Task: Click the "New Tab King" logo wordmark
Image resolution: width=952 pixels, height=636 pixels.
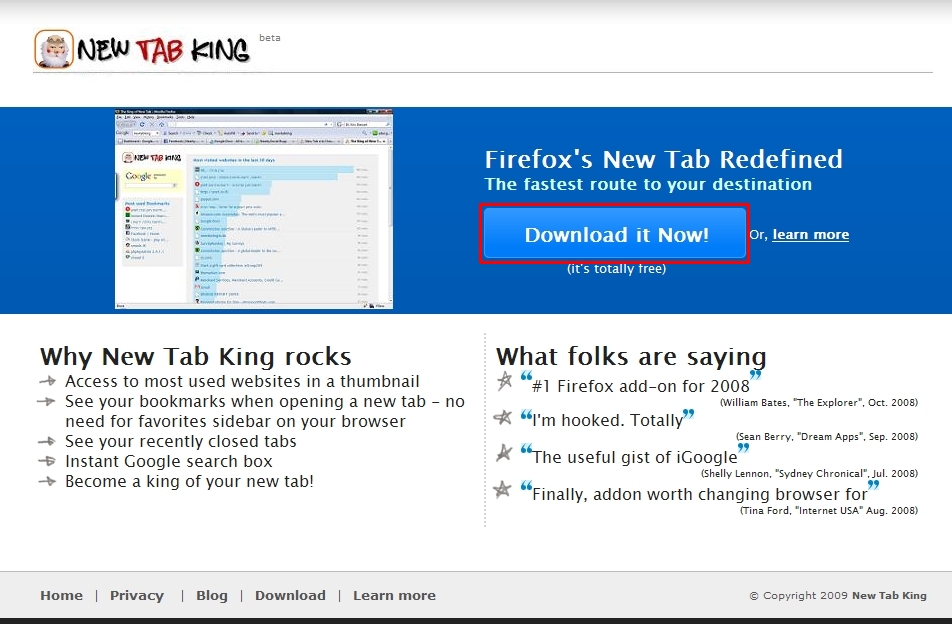Action: 163,50
